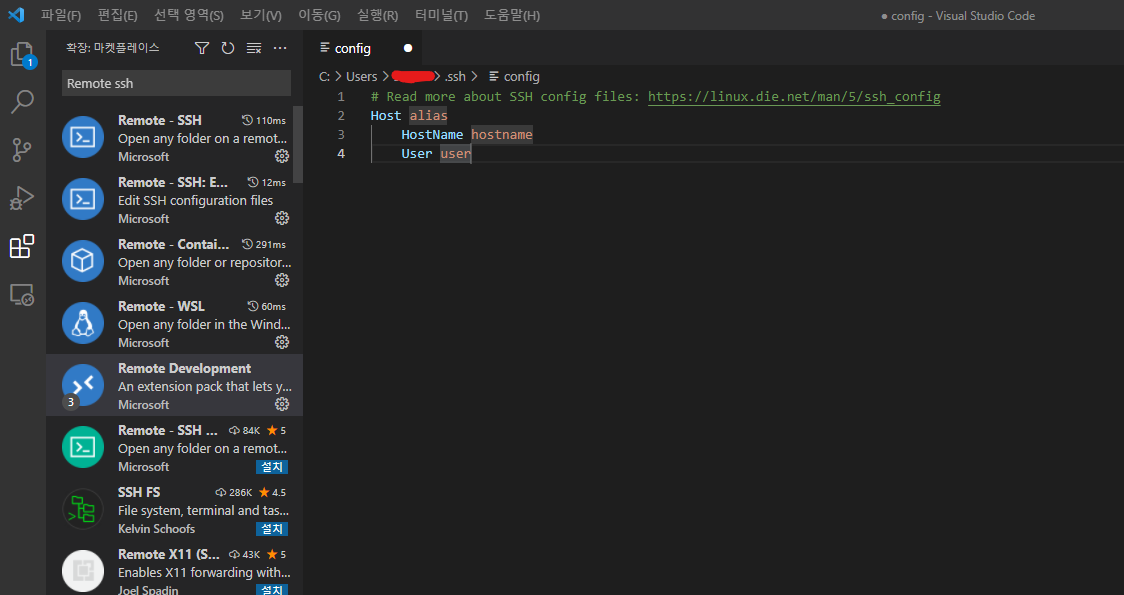Click the user value on line 4
1124x595 pixels.
tap(455, 153)
